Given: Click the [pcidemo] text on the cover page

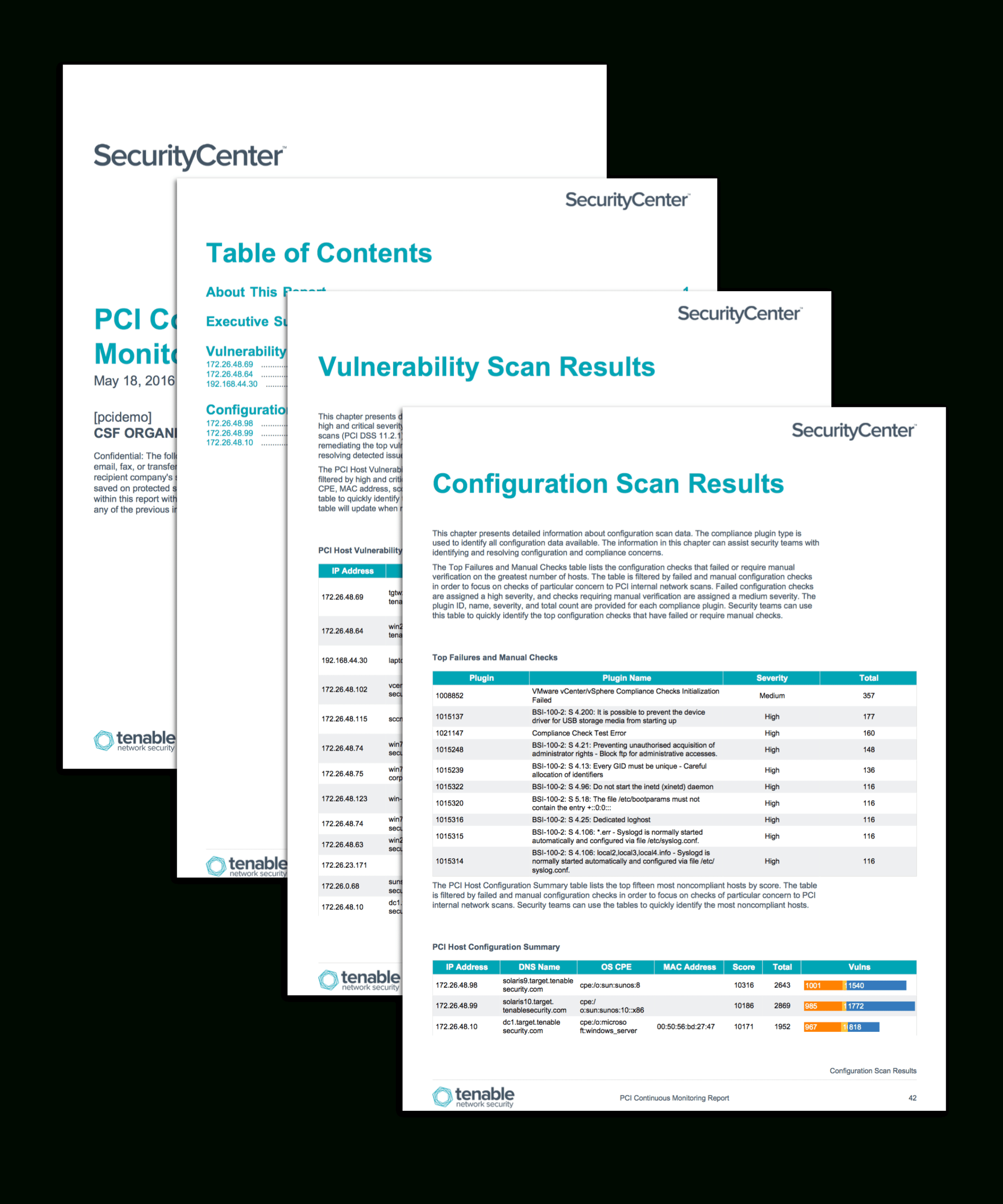Looking at the screenshot, I should pos(123,417).
